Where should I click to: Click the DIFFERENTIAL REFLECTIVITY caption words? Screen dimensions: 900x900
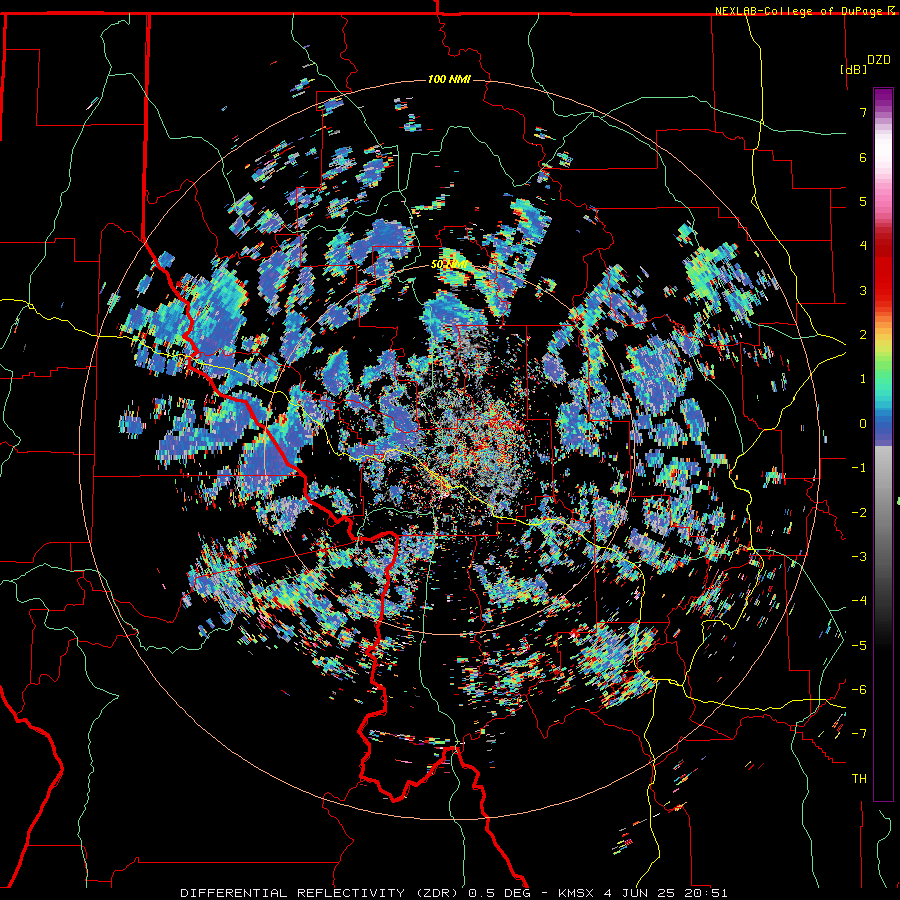(x=292, y=893)
